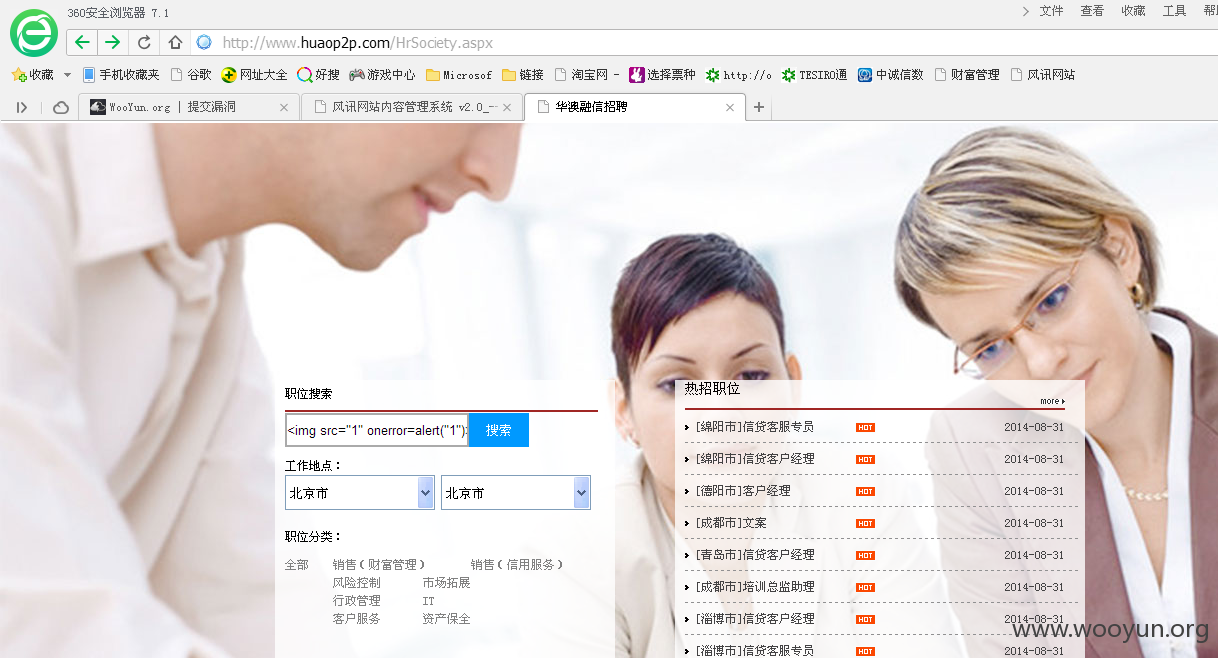Screen dimensions: 1218x658
Task: Open [德阳市]客户经理 job
Action: point(743,491)
